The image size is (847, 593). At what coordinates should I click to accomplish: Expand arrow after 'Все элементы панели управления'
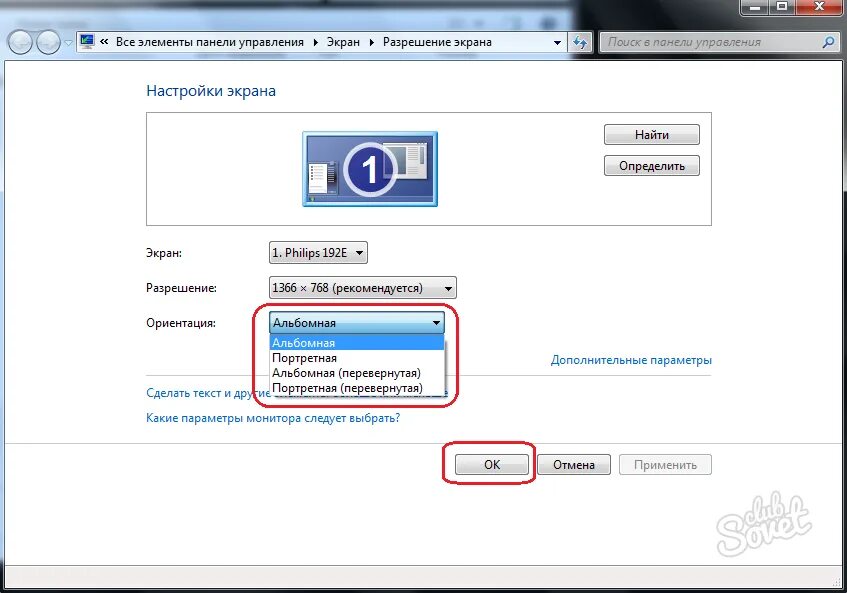point(315,42)
